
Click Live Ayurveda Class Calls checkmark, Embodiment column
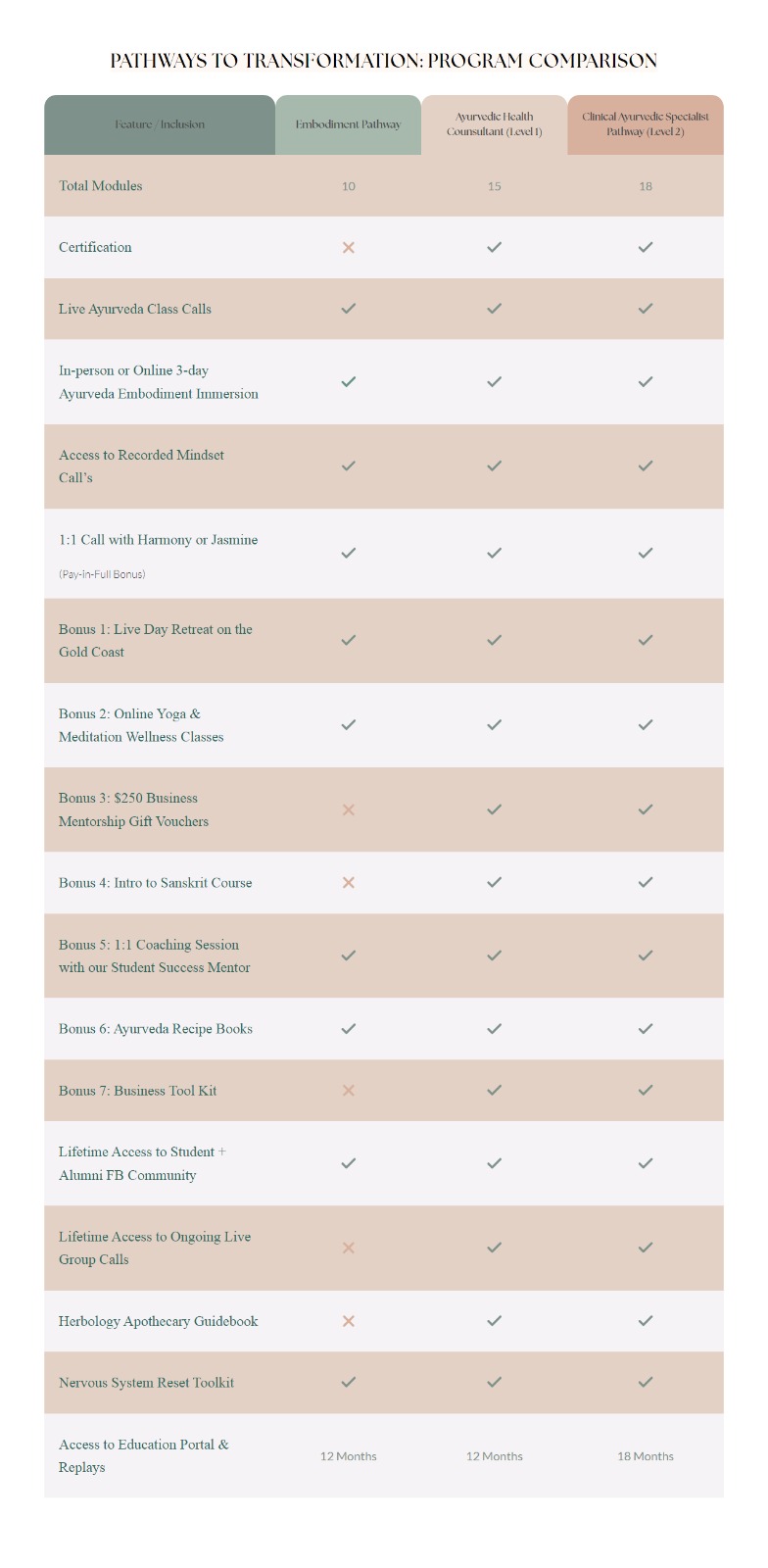348,309
